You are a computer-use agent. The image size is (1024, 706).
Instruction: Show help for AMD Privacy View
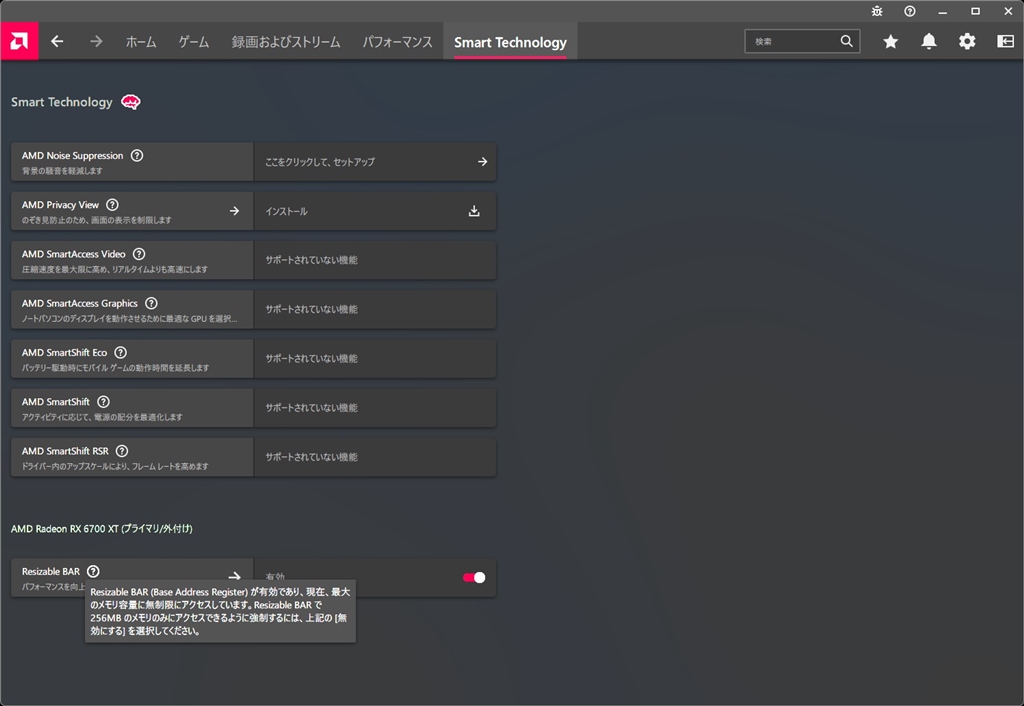(x=112, y=204)
